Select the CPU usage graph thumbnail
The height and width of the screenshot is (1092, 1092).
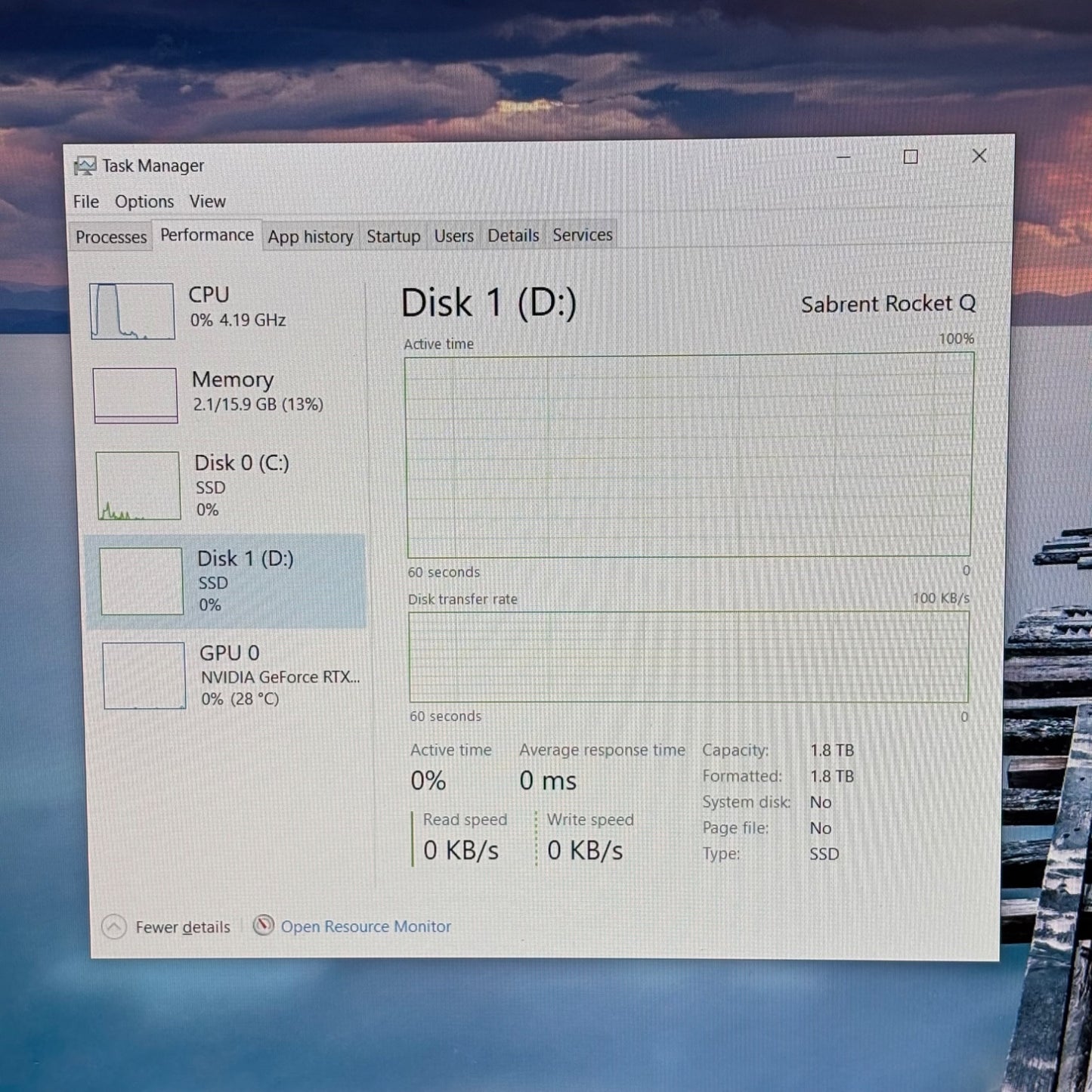click(132, 311)
